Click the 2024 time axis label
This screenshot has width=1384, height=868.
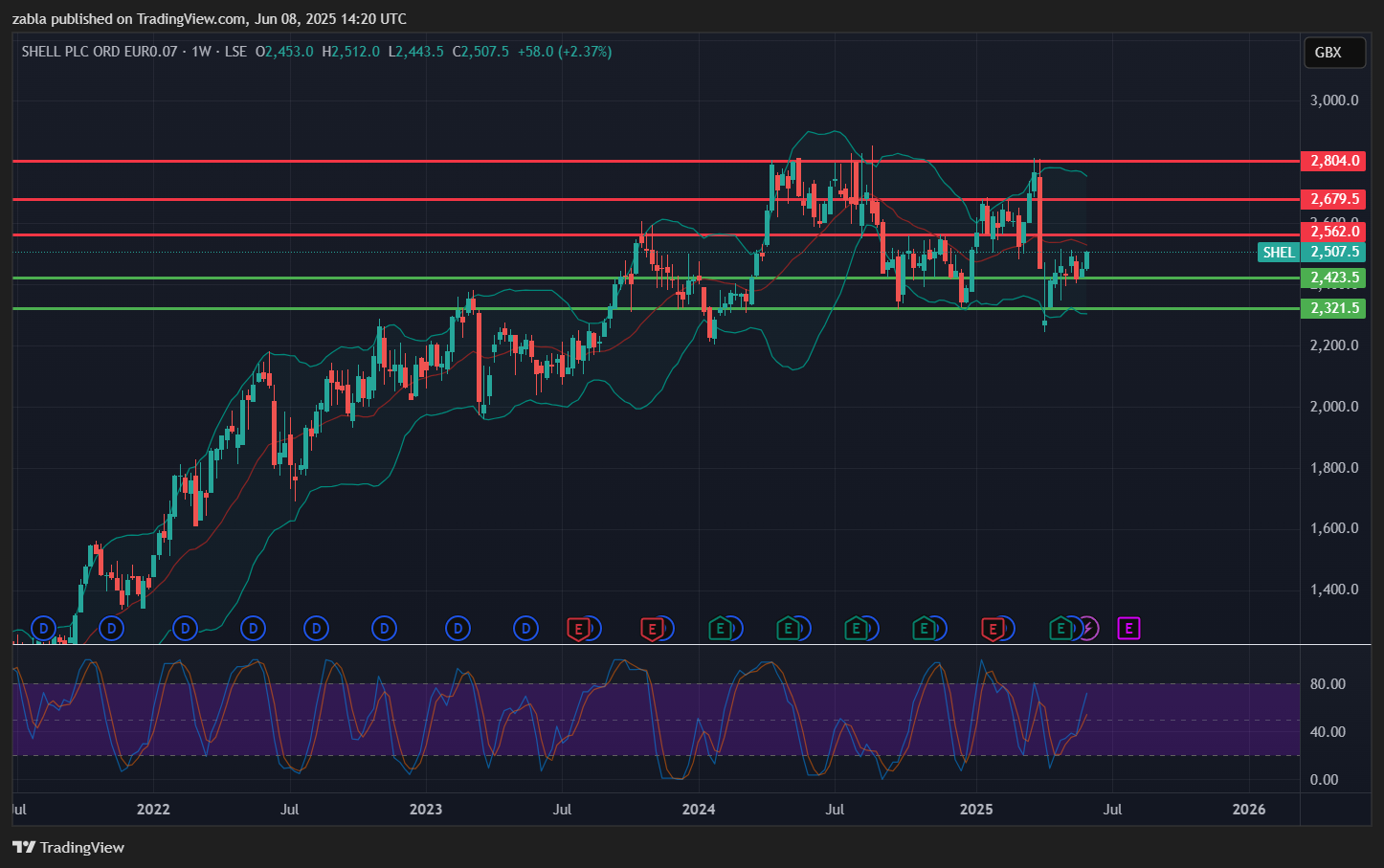tap(699, 810)
